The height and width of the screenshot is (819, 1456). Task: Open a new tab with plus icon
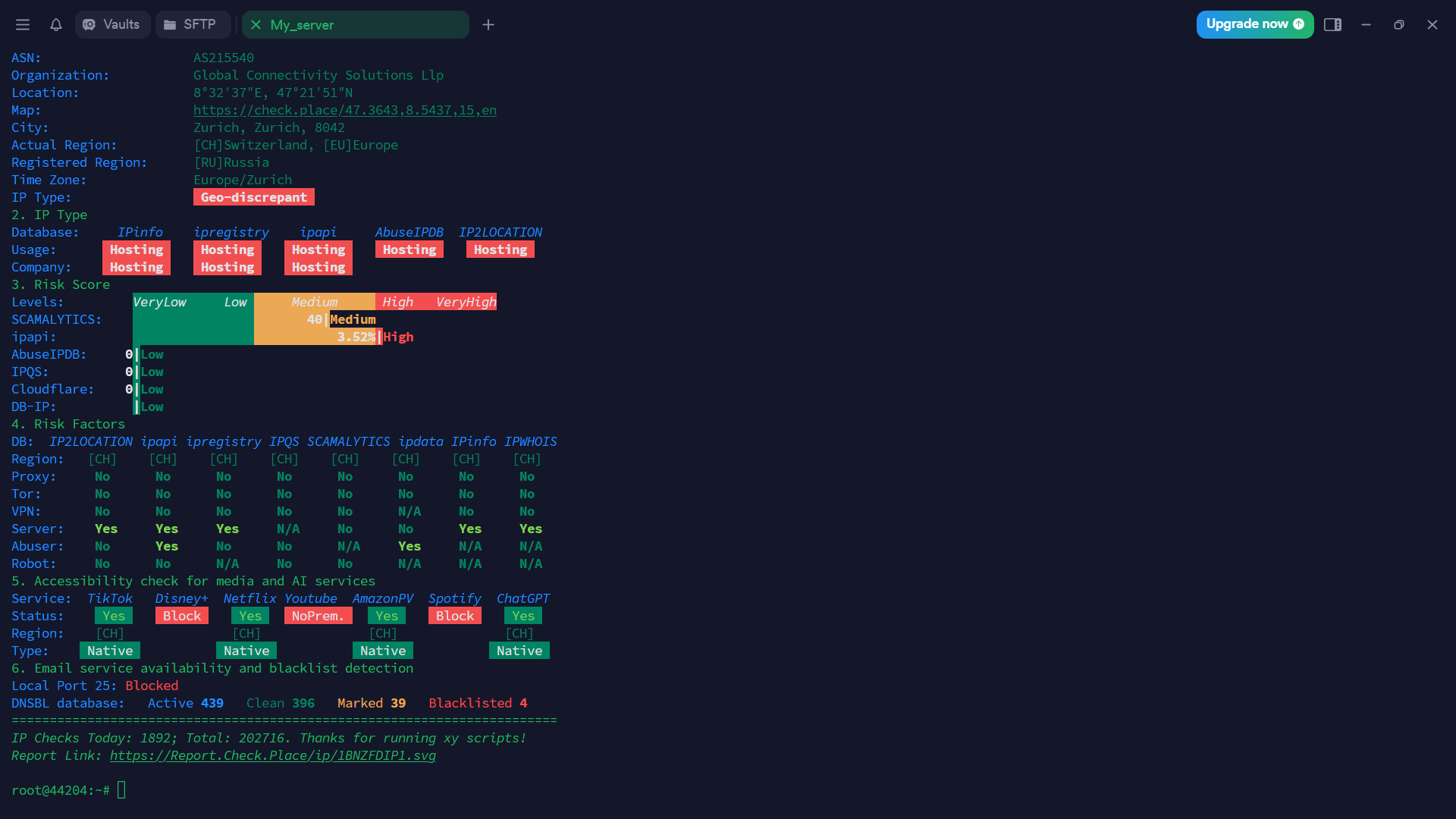pyautogui.click(x=488, y=25)
